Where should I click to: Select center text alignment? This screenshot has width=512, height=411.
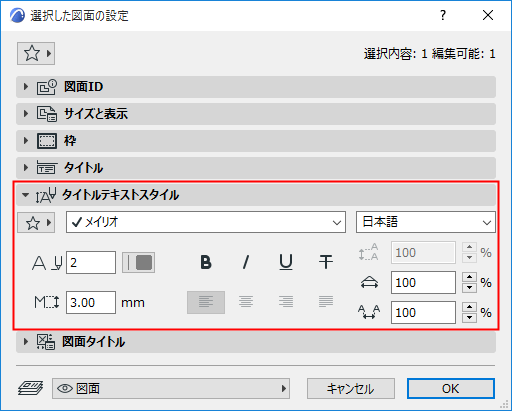[x=246, y=302]
